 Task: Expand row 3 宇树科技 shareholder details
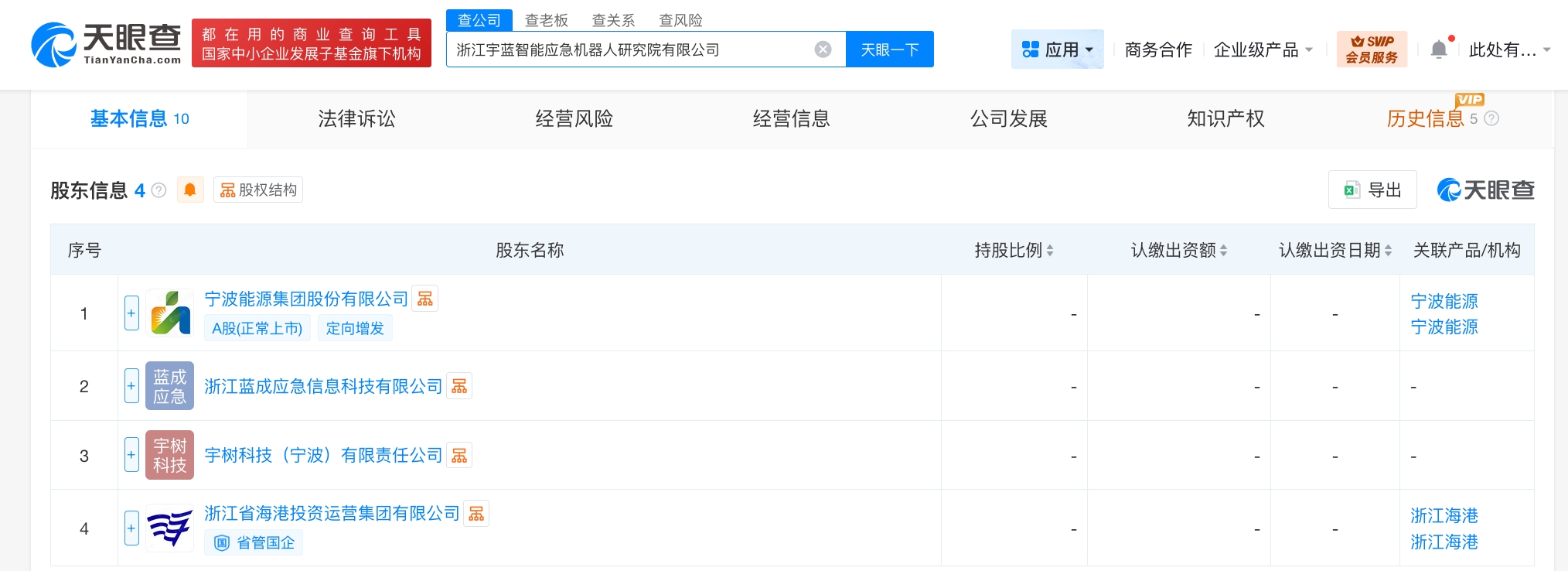tap(131, 455)
